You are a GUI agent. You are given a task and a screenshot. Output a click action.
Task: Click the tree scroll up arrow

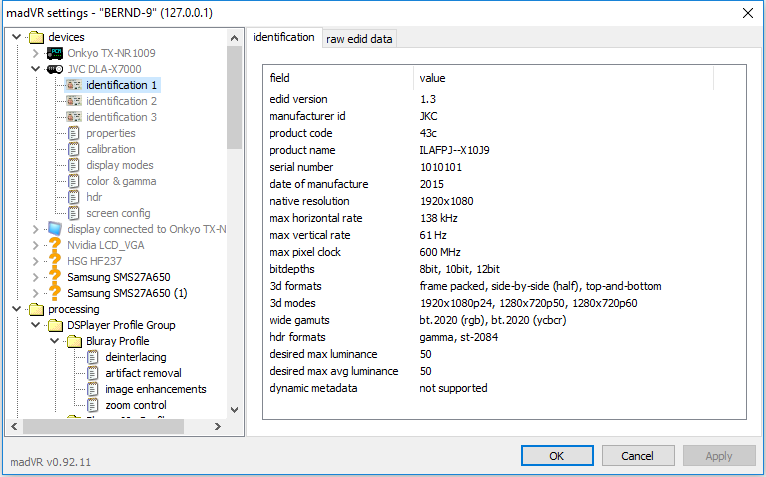(234, 38)
